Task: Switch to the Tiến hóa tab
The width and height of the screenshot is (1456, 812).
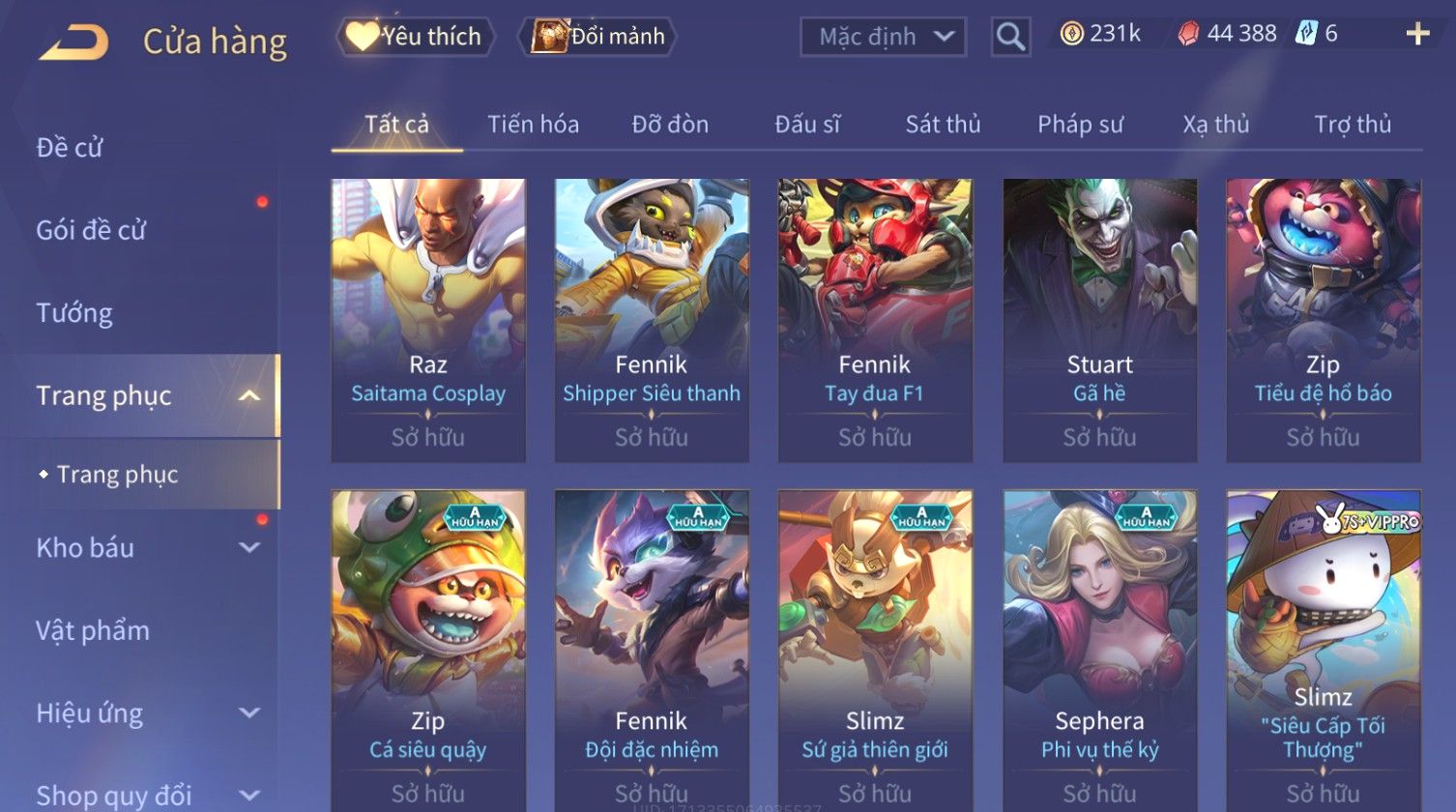Action: pyautogui.click(x=533, y=125)
